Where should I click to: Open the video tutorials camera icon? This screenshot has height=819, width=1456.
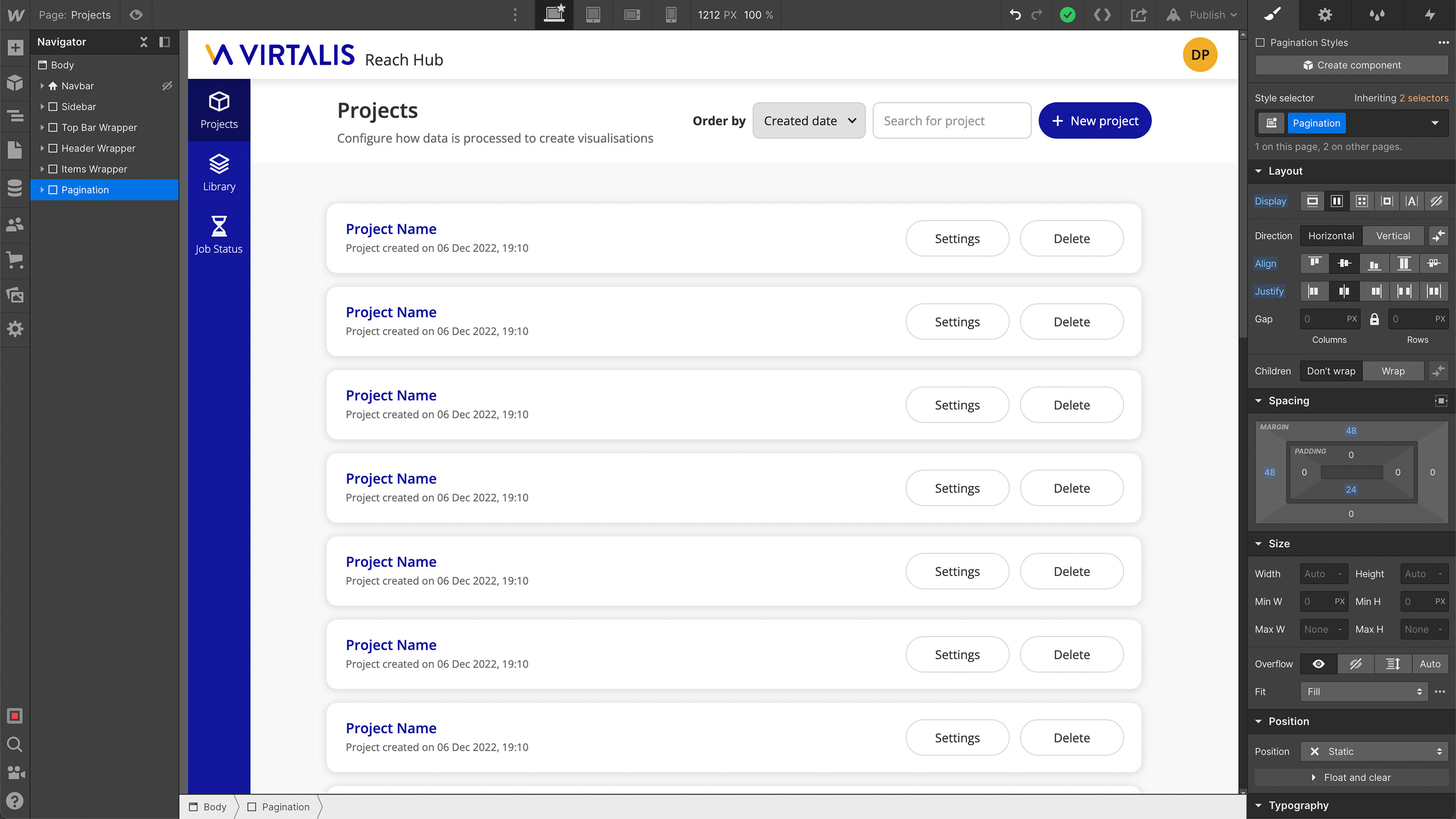(x=15, y=772)
